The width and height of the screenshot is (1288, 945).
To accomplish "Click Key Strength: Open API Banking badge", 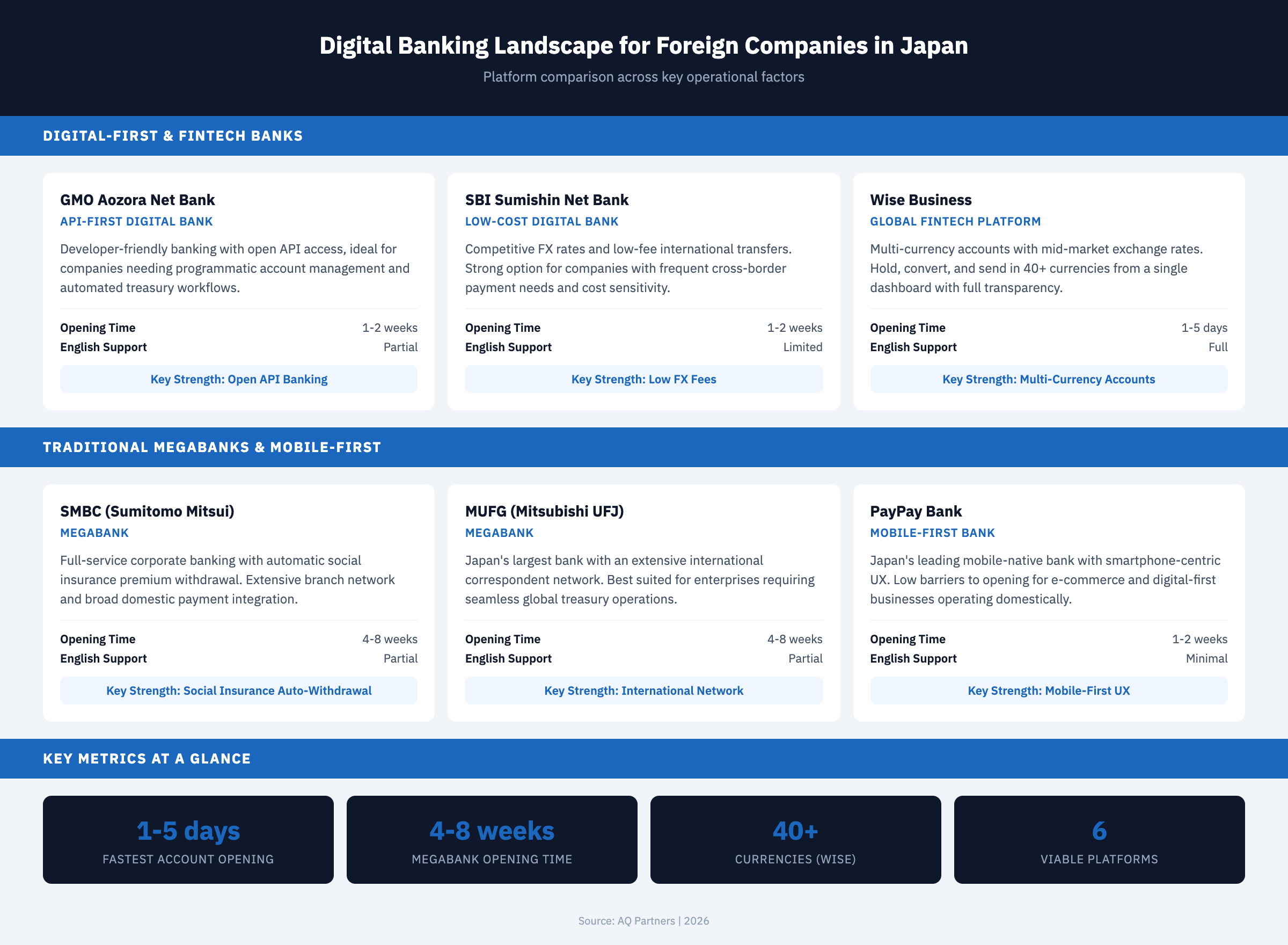I will (239, 379).
